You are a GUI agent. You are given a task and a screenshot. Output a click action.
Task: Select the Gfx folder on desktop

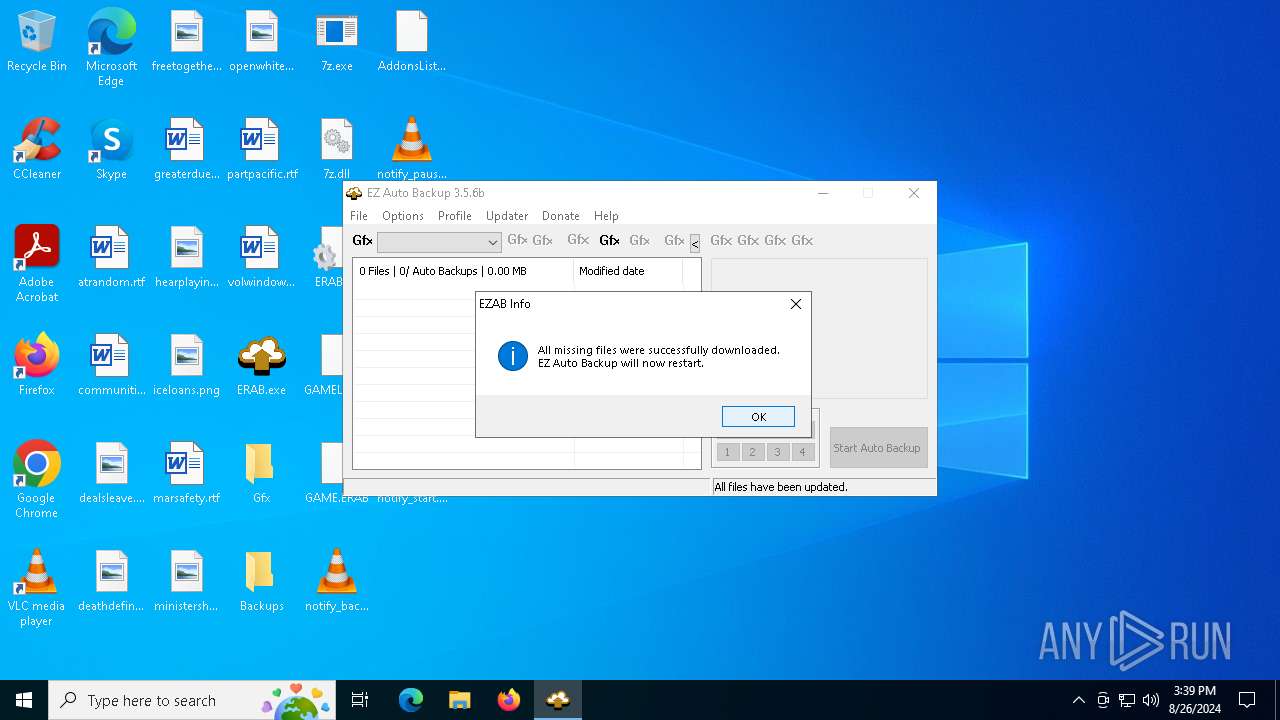click(x=262, y=473)
